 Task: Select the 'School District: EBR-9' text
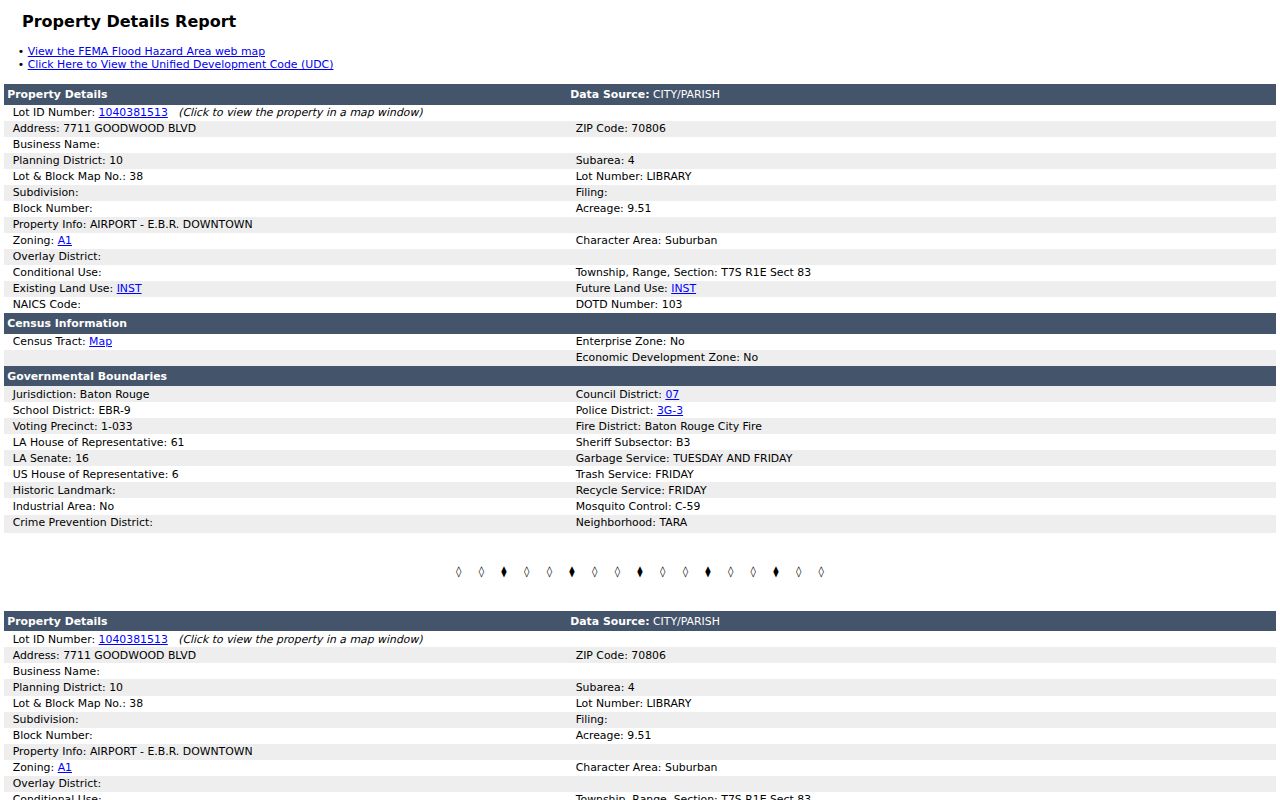[72, 410]
